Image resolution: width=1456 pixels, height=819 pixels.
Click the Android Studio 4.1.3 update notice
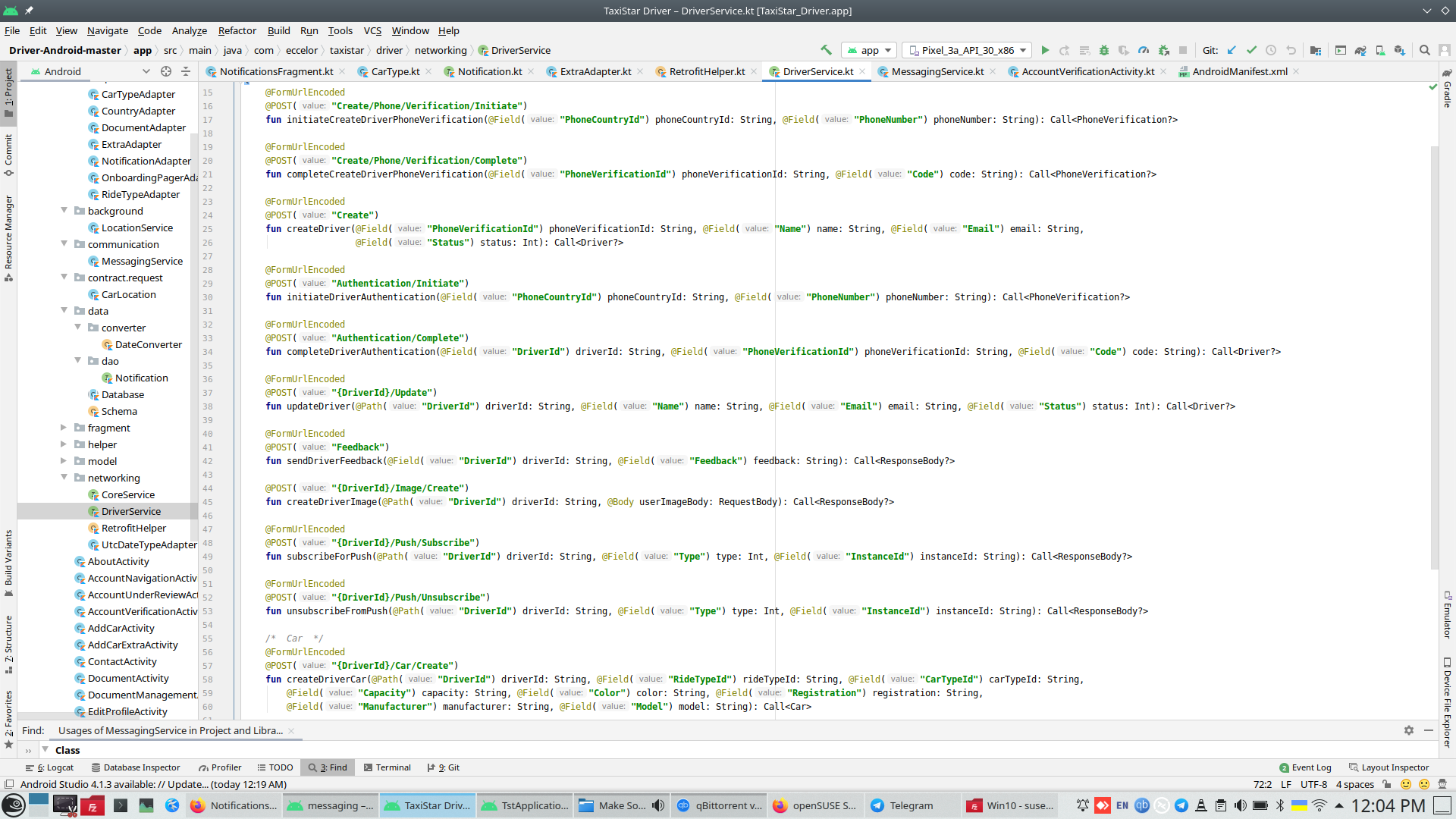[153, 784]
